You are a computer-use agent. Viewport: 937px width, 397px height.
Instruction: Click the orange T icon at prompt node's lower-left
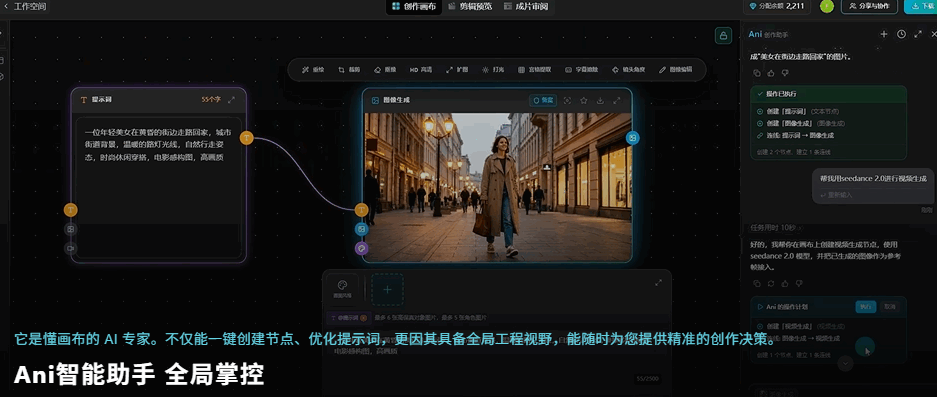point(71,210)
